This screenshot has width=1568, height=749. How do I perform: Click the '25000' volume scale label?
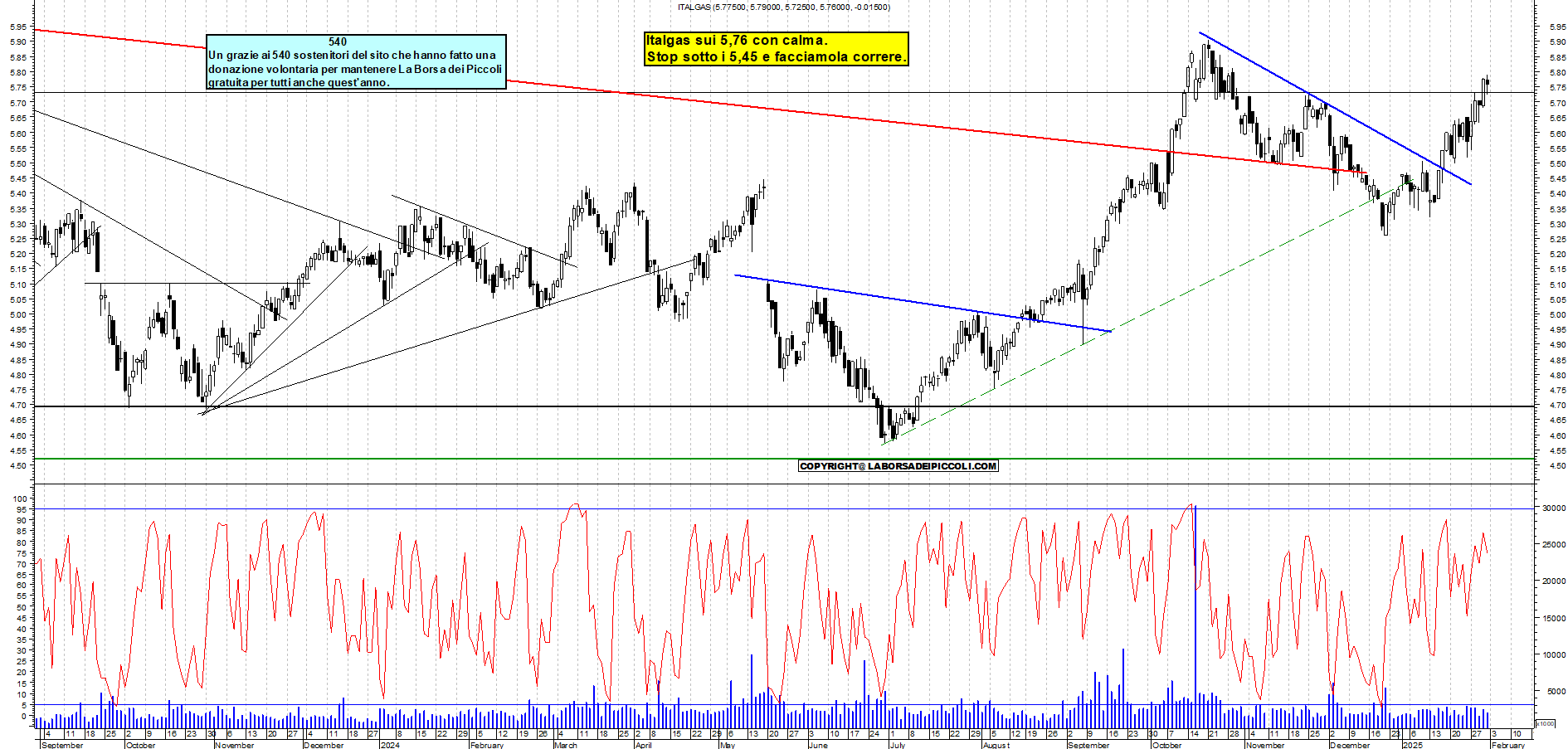point(1554,545)
